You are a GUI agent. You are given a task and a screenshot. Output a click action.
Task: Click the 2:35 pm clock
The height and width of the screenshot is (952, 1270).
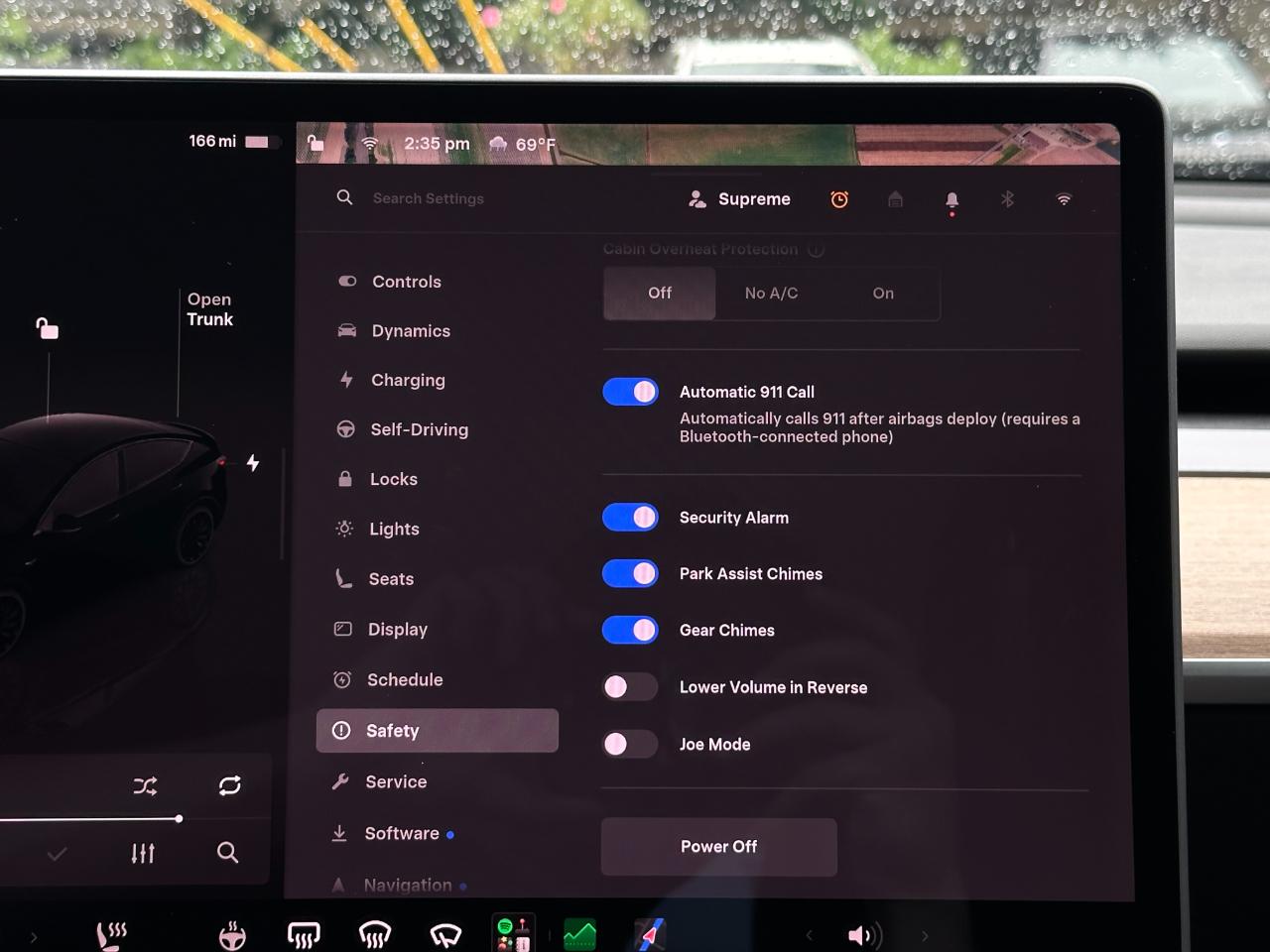[x=437, y=144]
